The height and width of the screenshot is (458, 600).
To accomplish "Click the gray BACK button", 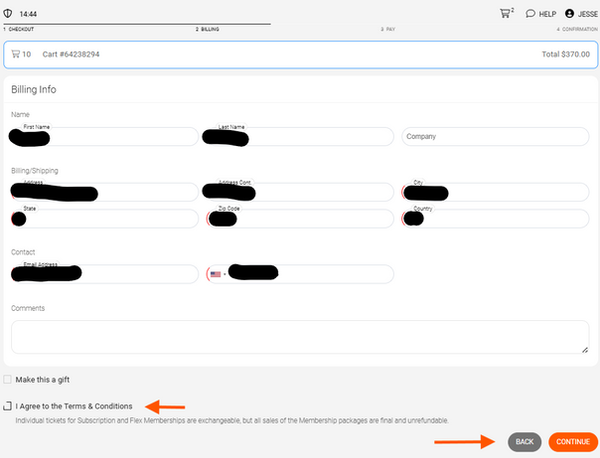I will click(524, 442).
